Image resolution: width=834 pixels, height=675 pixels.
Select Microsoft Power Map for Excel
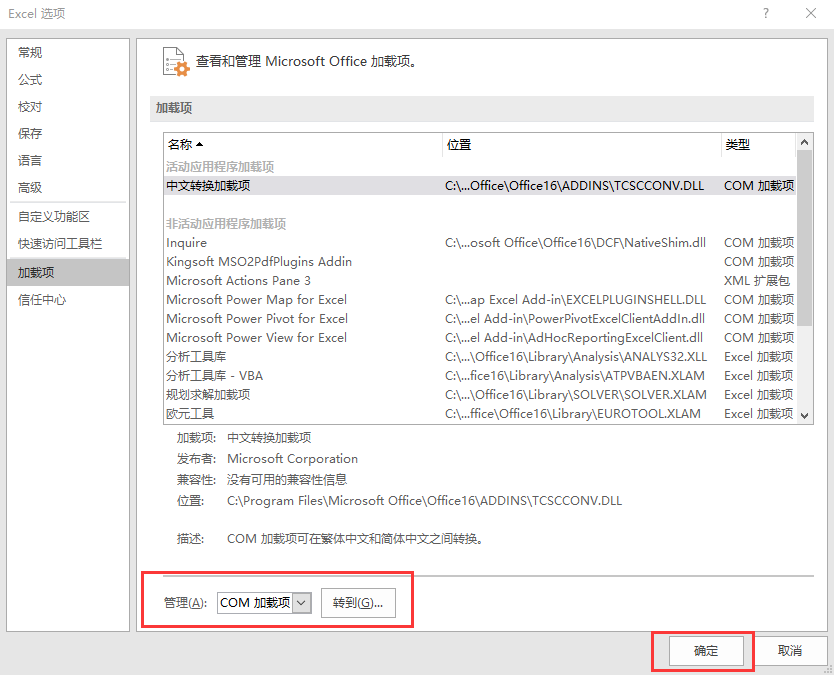480,299
